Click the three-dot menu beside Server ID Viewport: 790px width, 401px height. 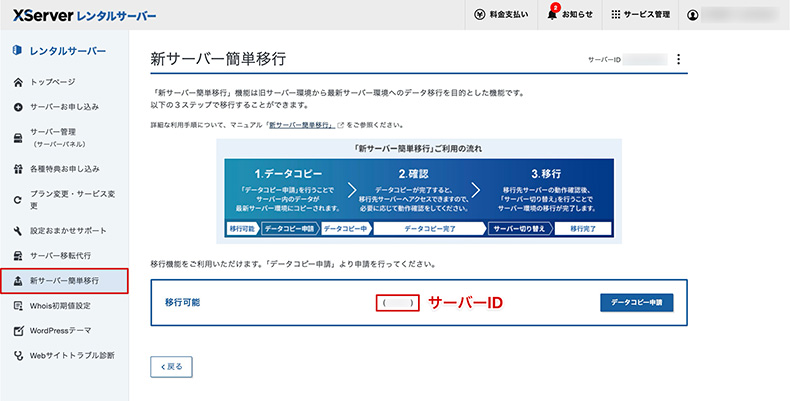pos(679,60)
